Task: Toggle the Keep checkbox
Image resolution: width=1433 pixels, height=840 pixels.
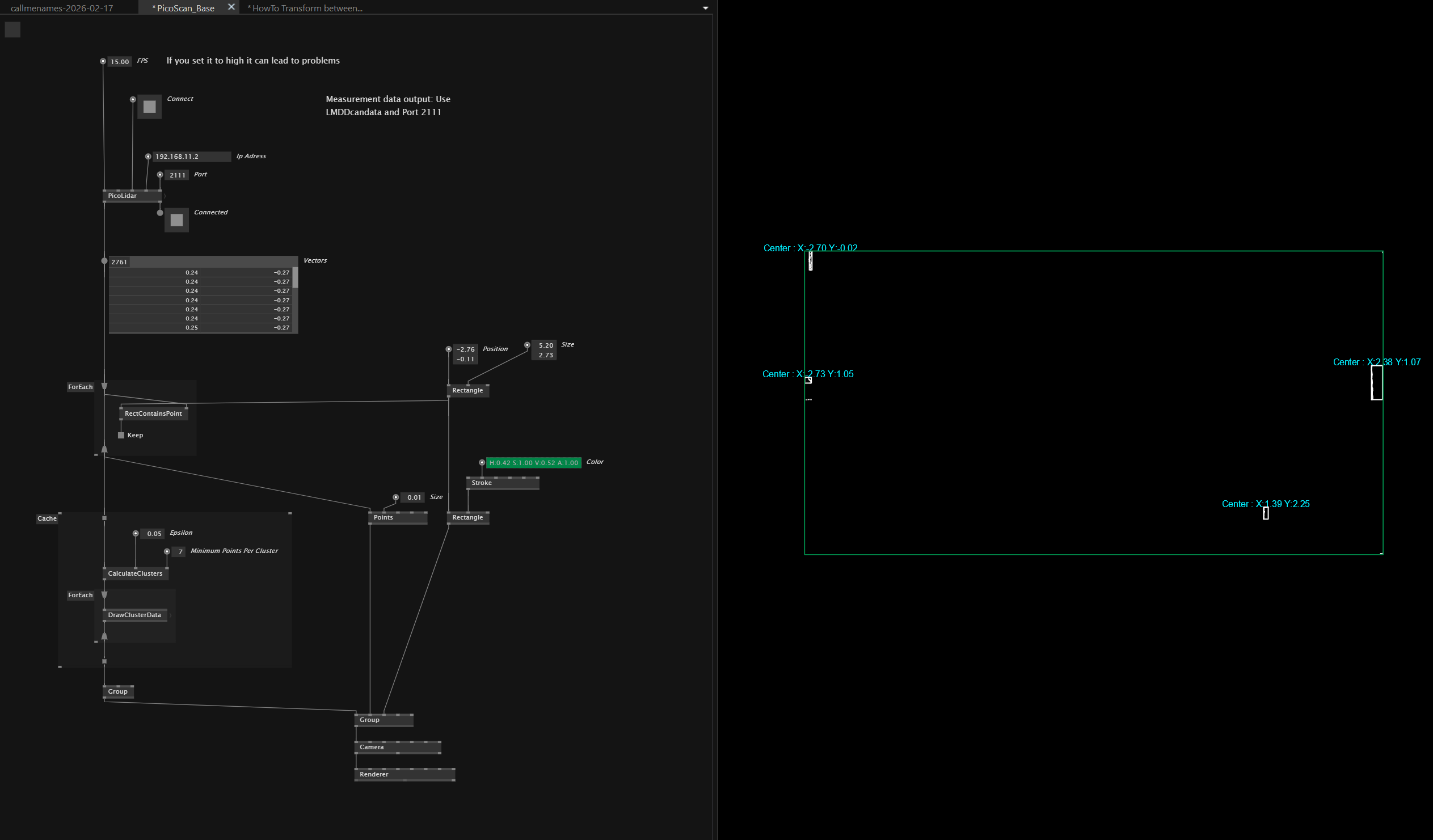Action: point(121,436)
